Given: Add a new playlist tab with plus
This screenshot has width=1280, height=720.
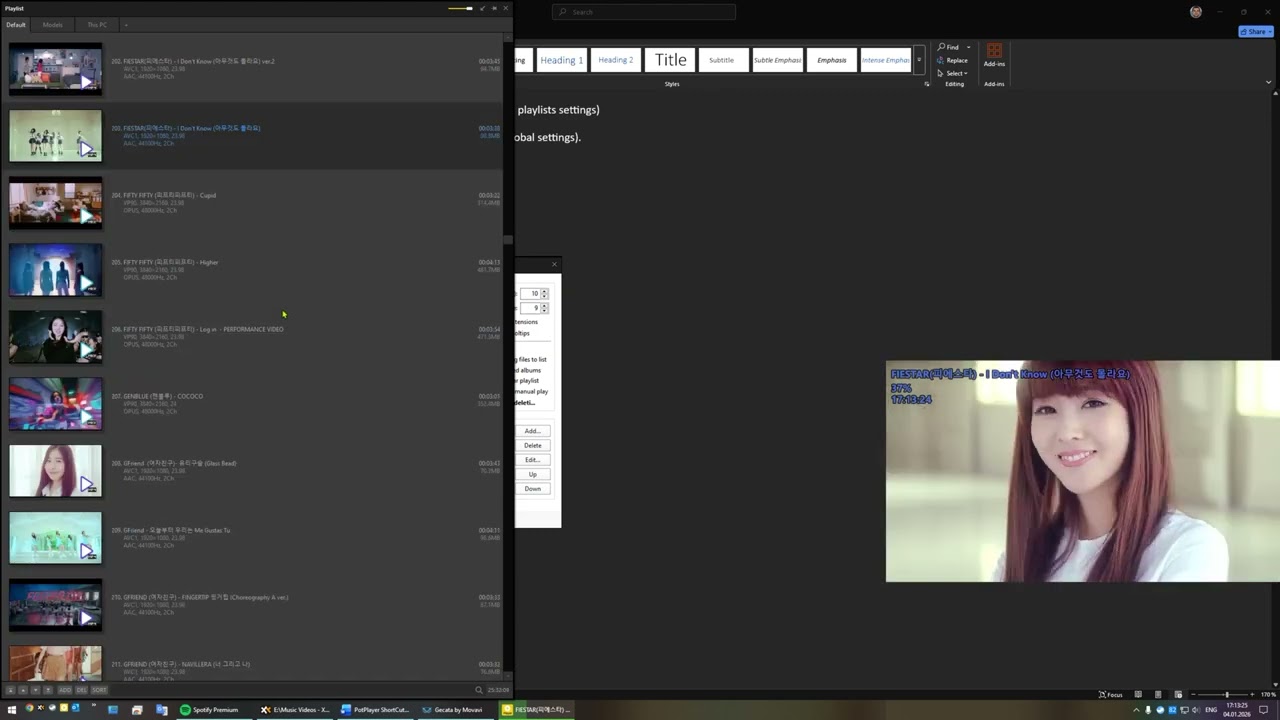Looking at the screenshot, I should tap(125, 25).
